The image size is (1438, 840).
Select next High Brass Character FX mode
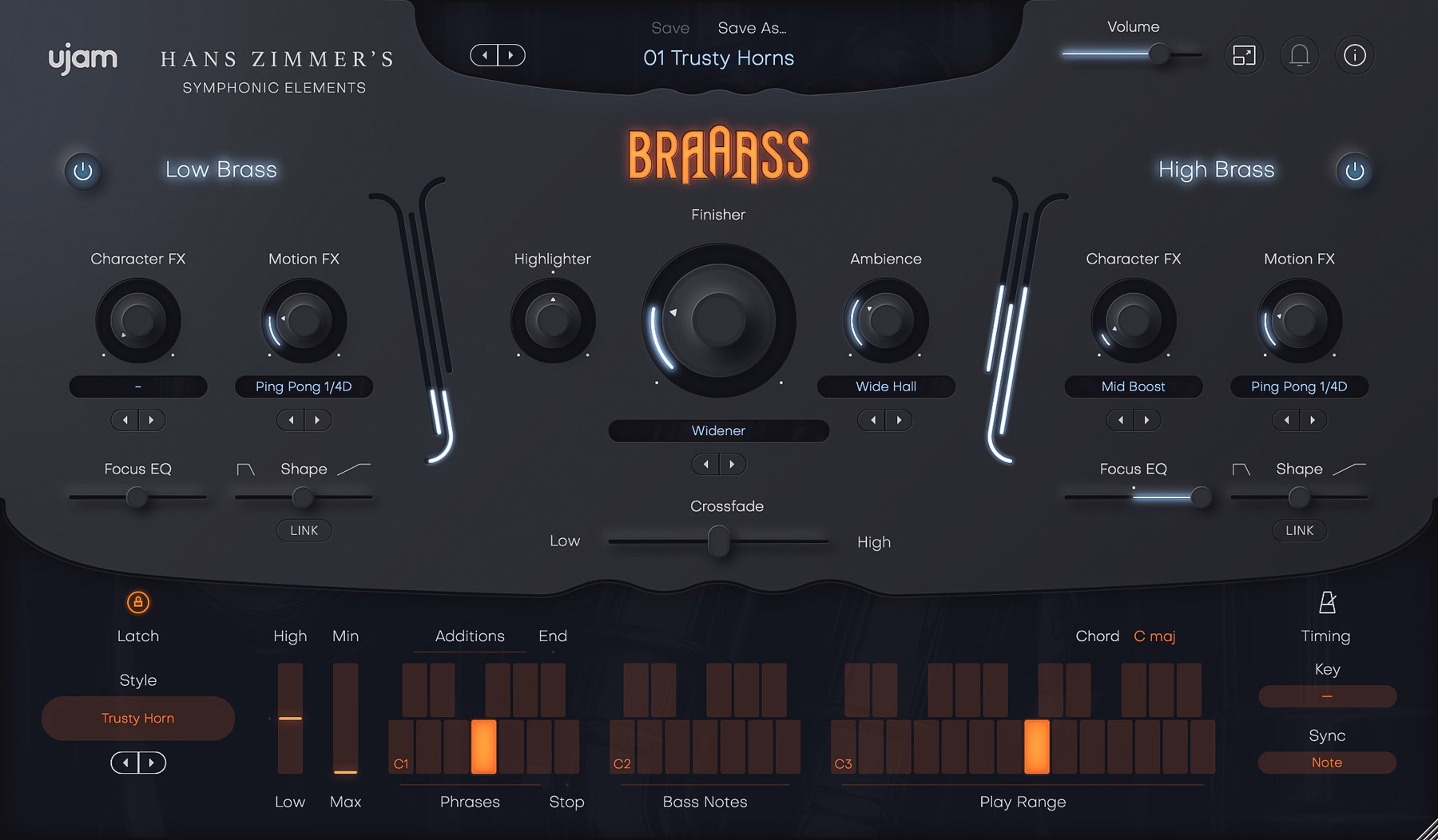click(x=1147, y=420)
